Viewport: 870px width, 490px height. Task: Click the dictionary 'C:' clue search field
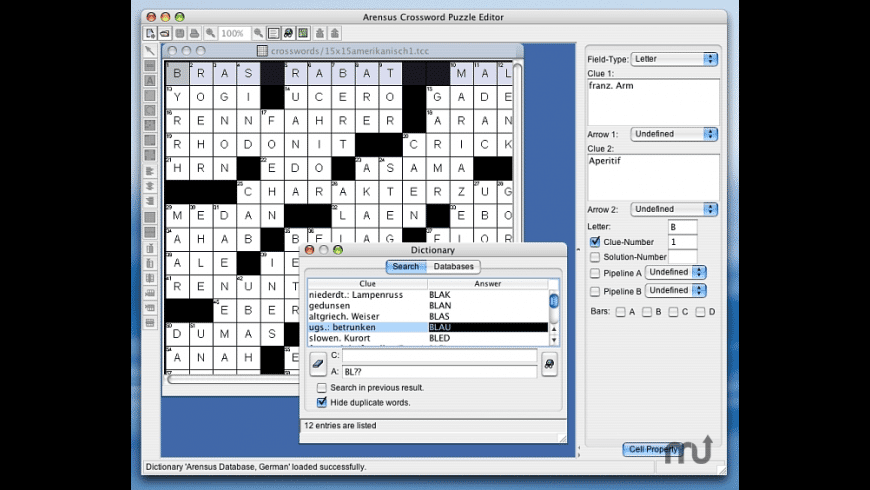tap(439, 355)
